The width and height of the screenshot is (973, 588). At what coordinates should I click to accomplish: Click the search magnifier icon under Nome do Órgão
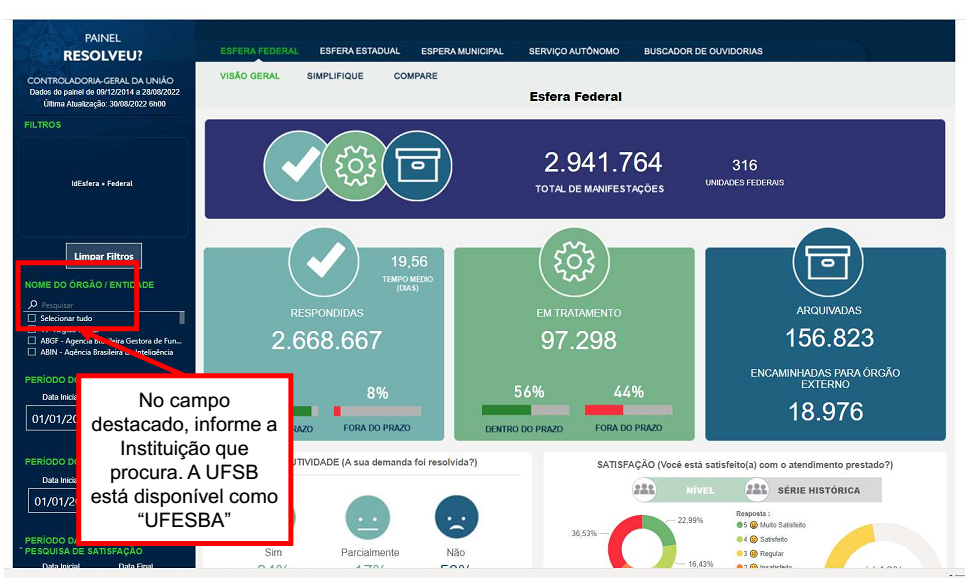(33, 305)
